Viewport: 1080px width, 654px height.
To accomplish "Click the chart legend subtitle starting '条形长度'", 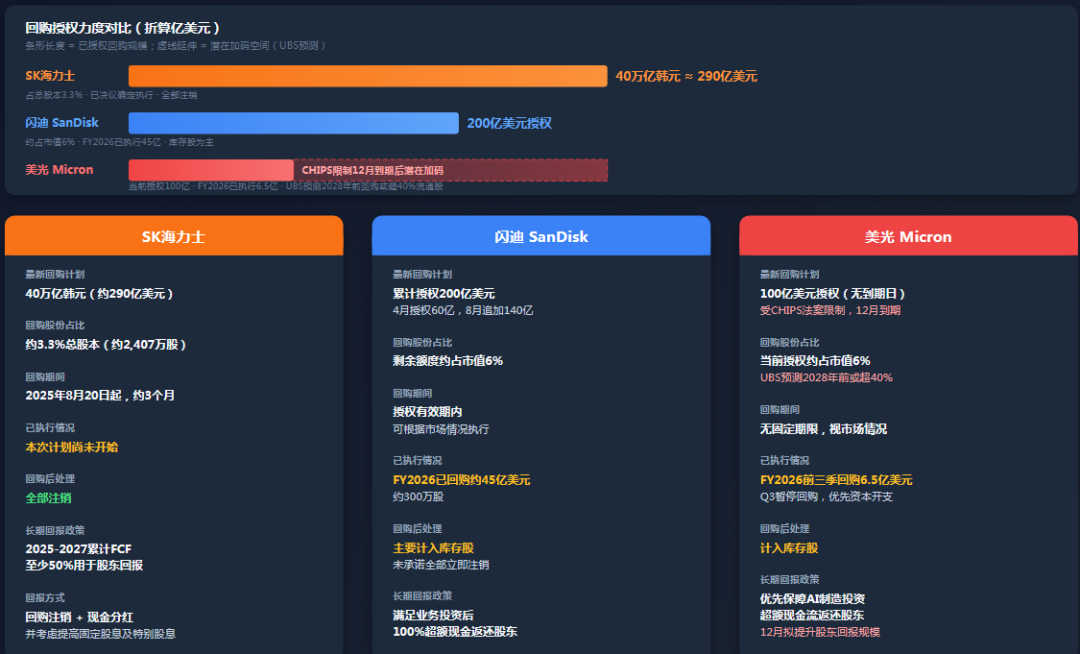I will [176, 45].
